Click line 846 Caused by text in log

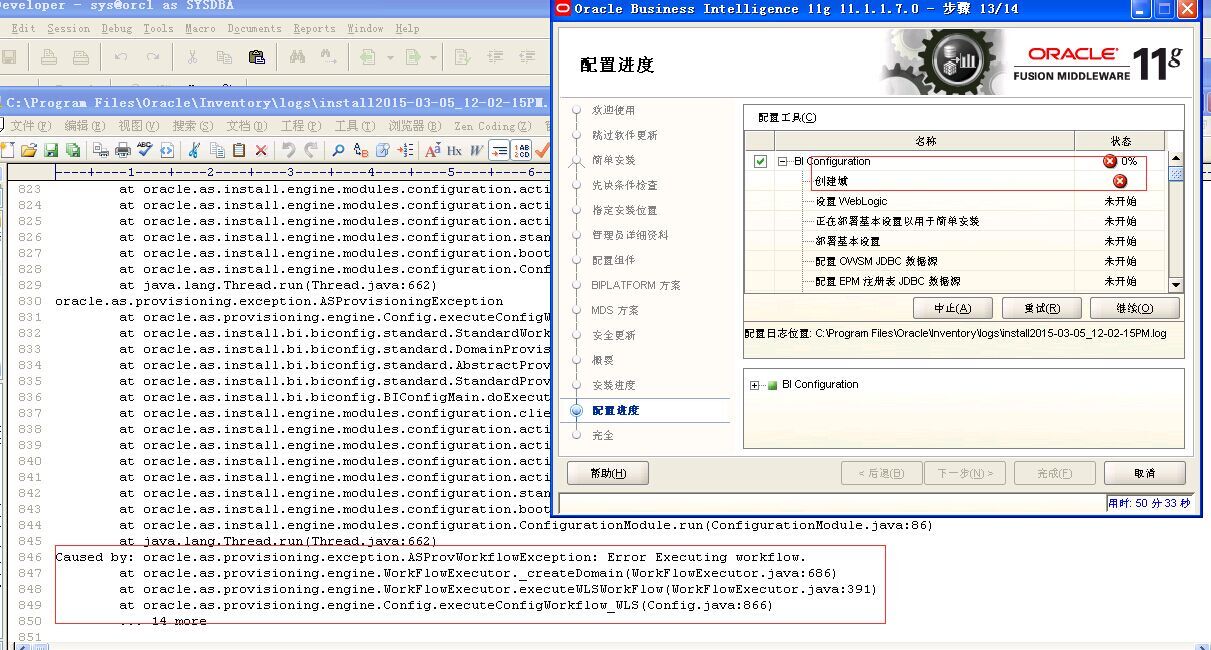click(430, 557)
